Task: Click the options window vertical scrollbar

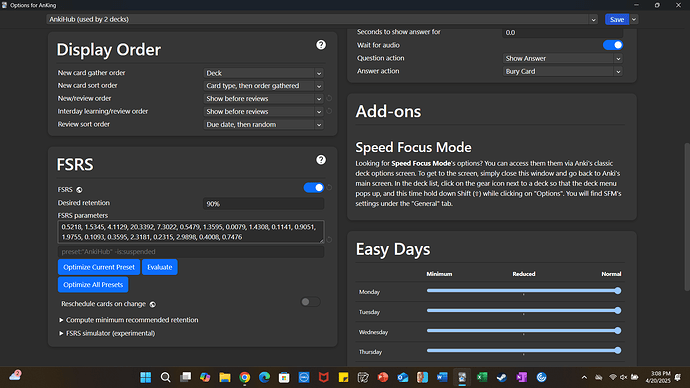Action: coord(687,216)
